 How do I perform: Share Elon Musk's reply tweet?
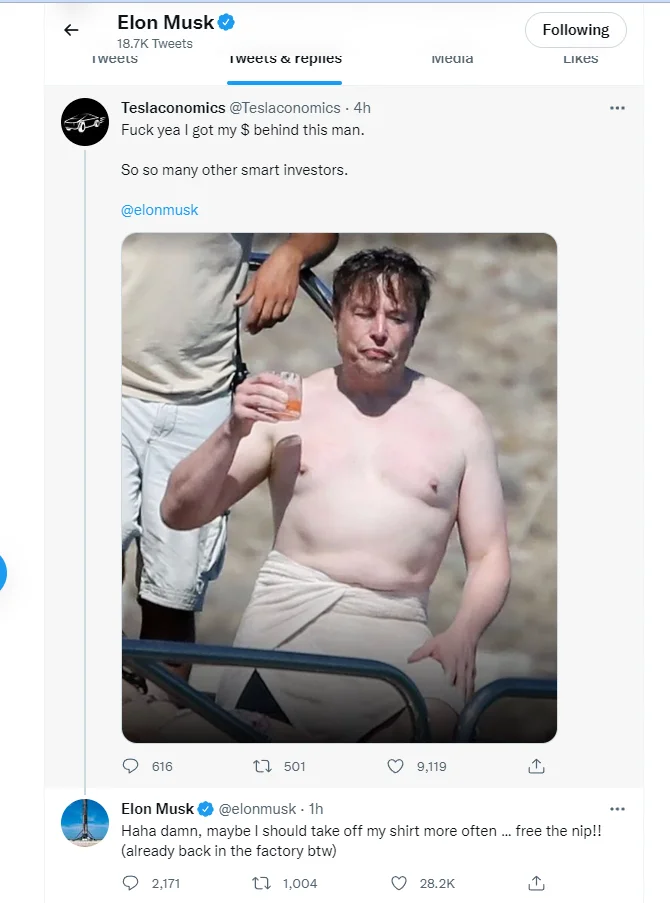tap(536, 883)
